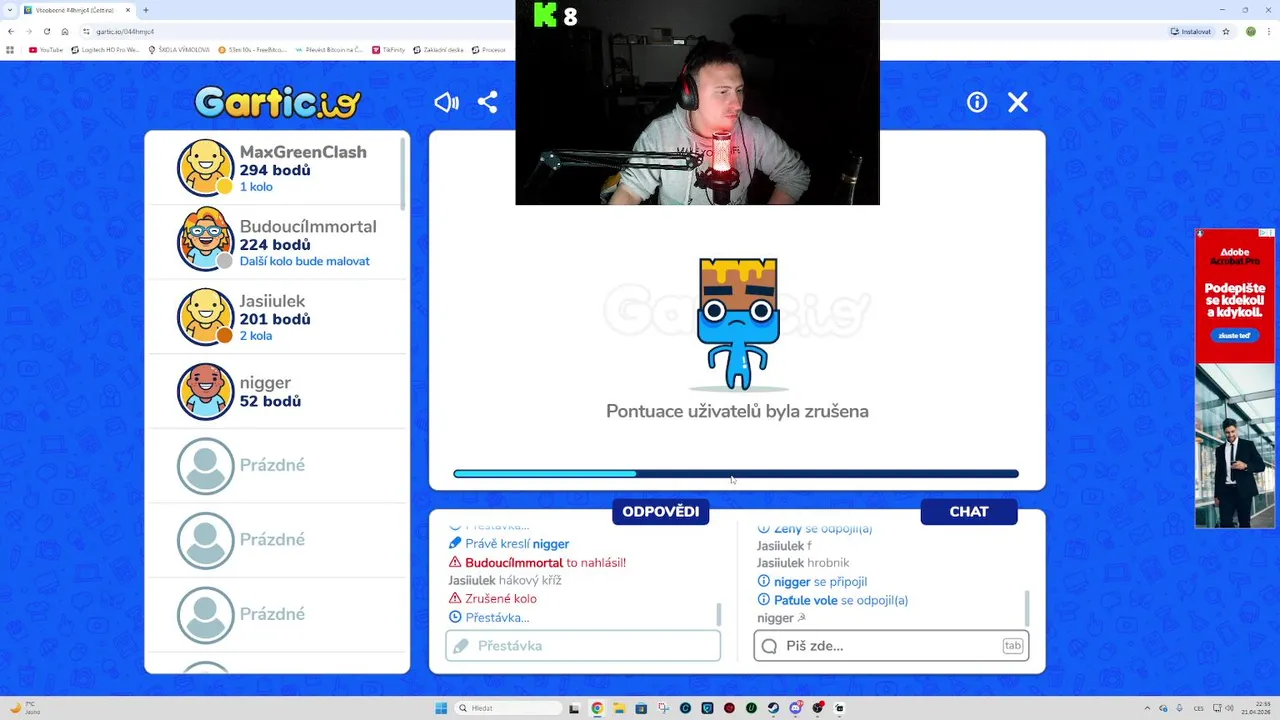1280x720 pixels.
Task: Click the answers panel scrollbar
Action: [x=718, y=614]
